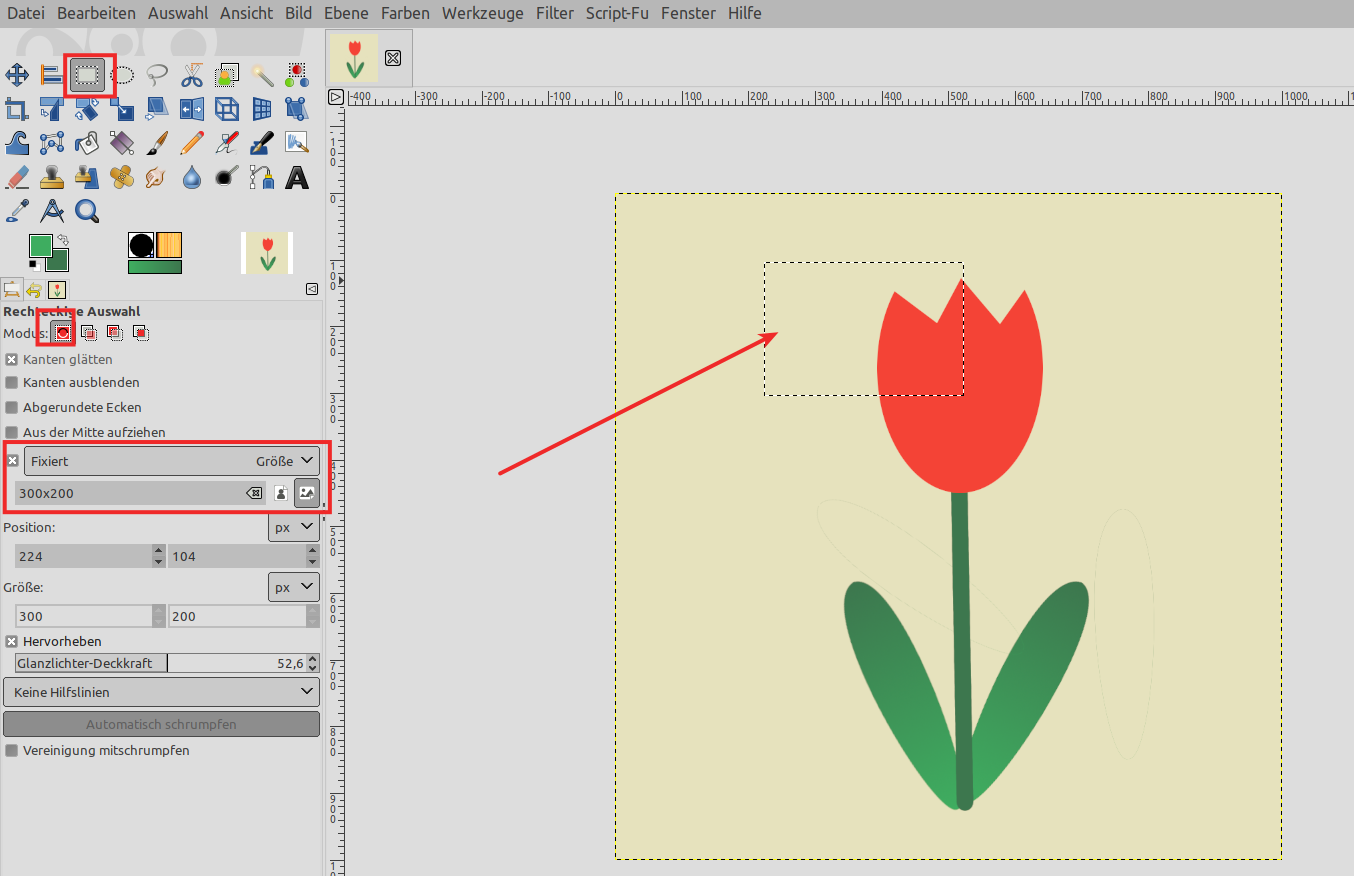1354x876 pixels.
Task: Select the Text tool
Action: click(x=297, y=178)
